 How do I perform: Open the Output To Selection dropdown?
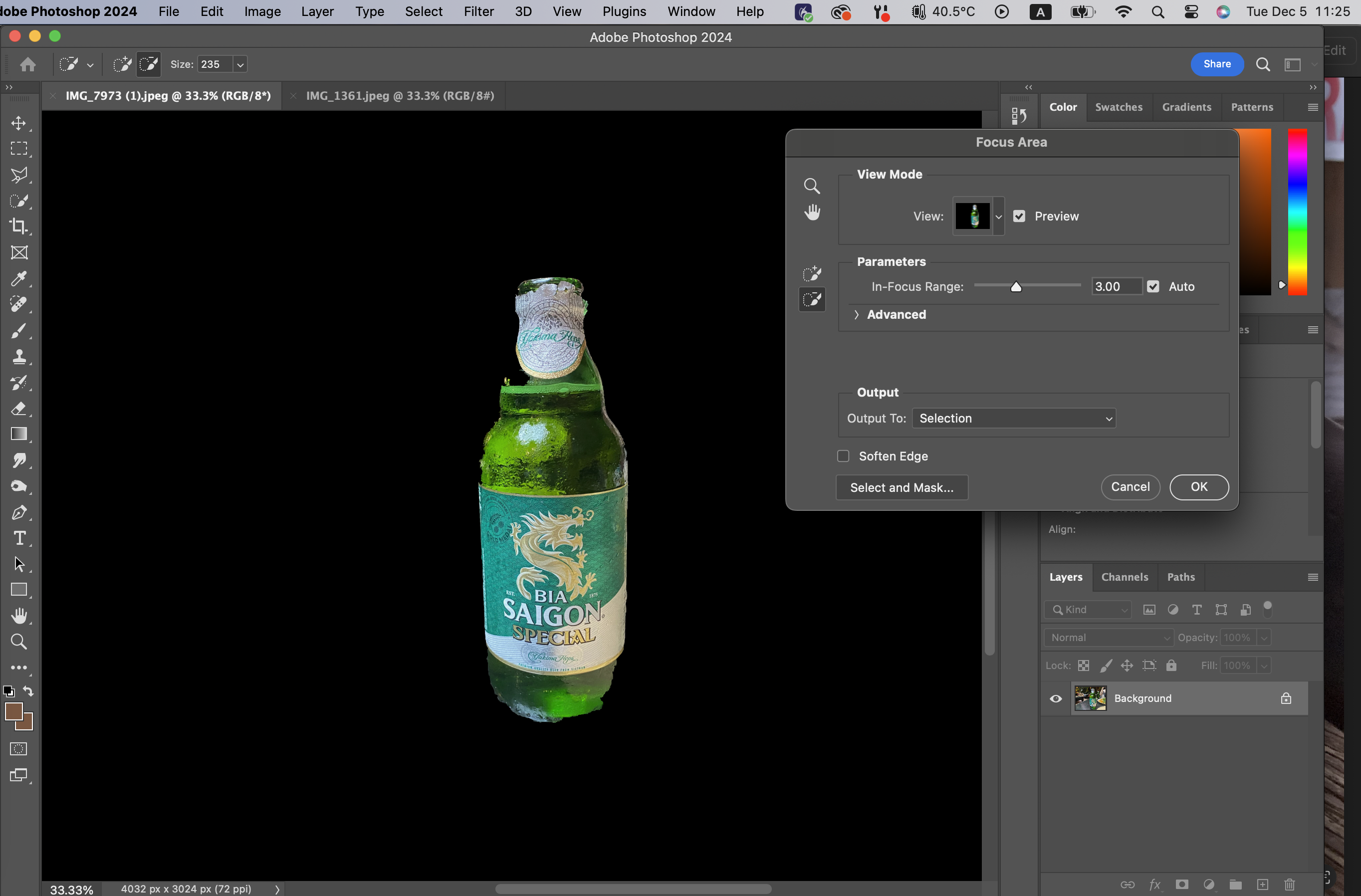(1014, 418)
